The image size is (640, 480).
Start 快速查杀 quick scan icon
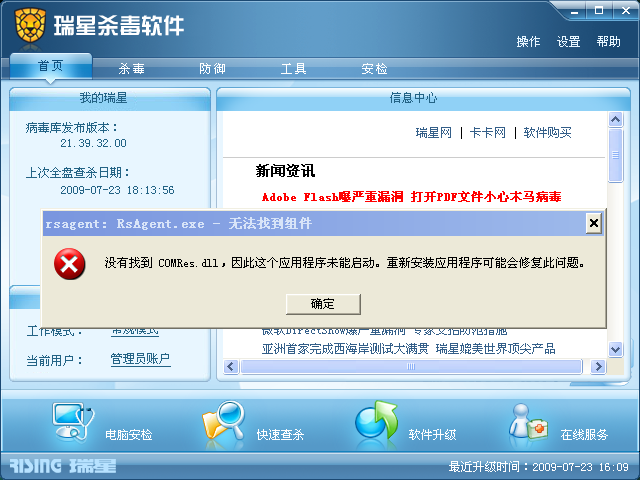[x=223, y=421]
